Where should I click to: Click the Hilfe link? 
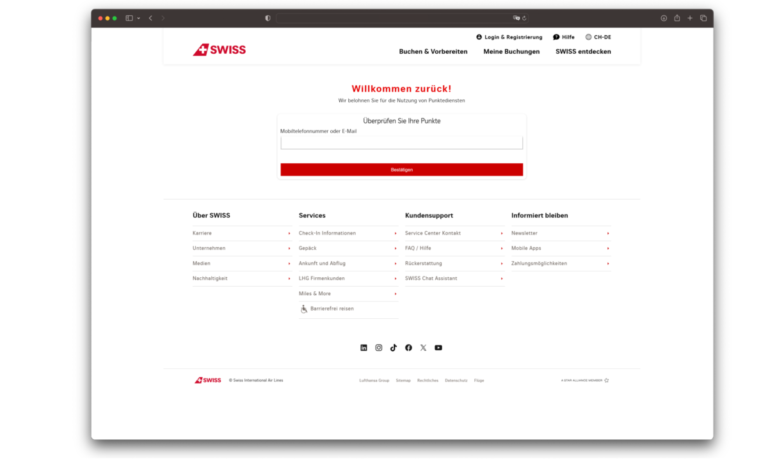(568, 37)
